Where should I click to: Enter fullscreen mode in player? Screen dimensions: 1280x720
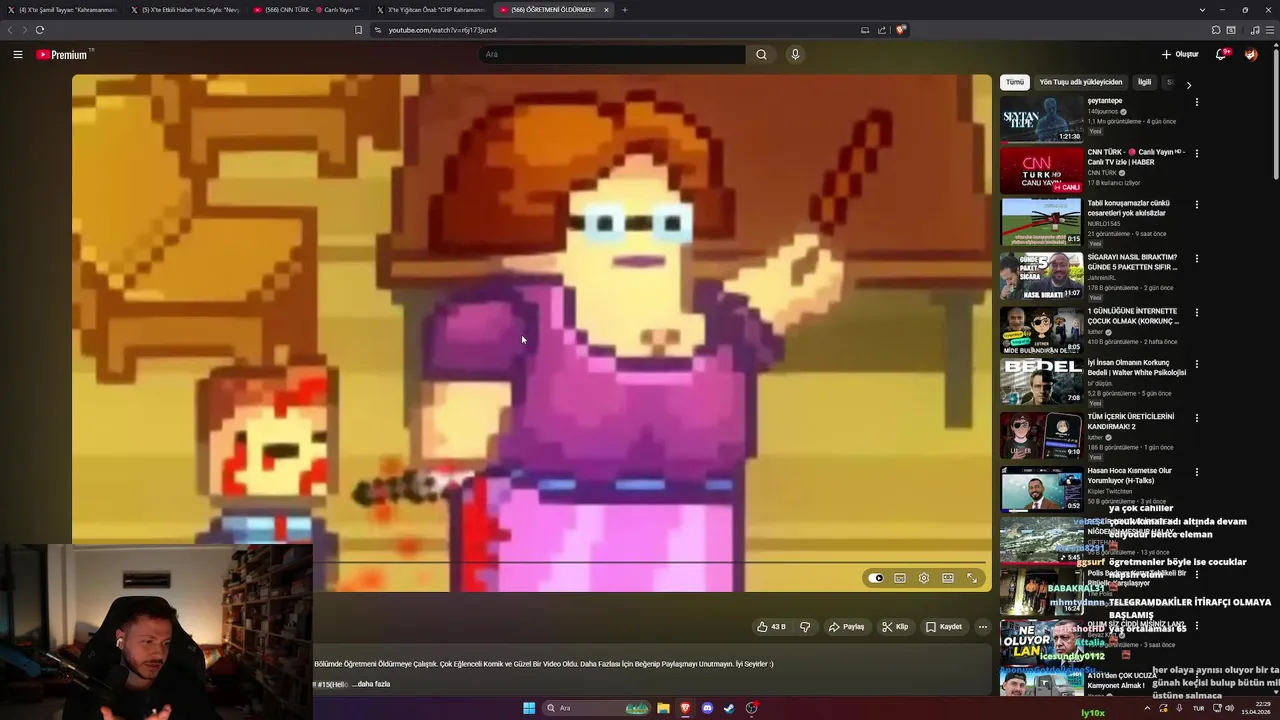pos(972,578)
